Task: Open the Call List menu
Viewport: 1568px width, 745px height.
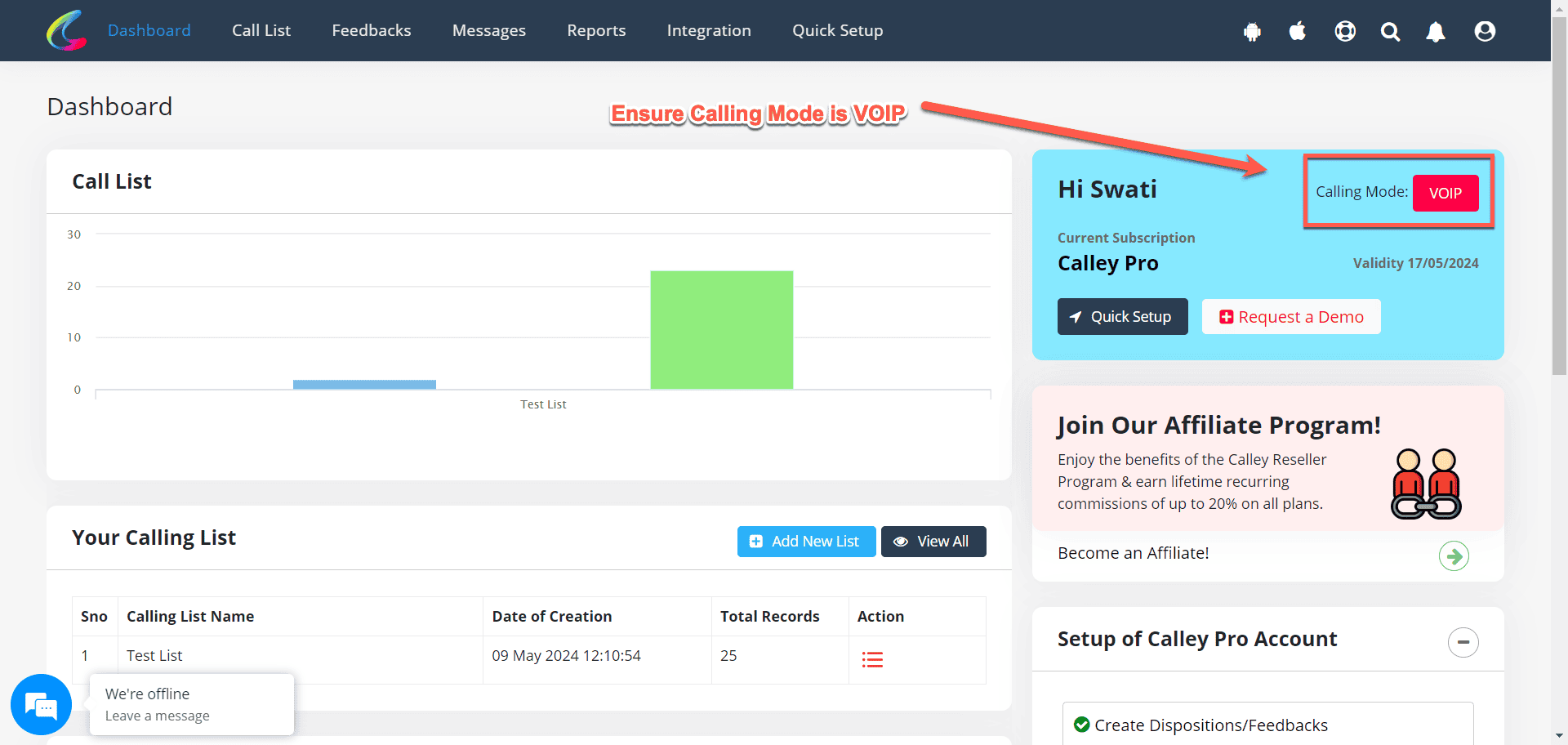Action: click(261, 30)
